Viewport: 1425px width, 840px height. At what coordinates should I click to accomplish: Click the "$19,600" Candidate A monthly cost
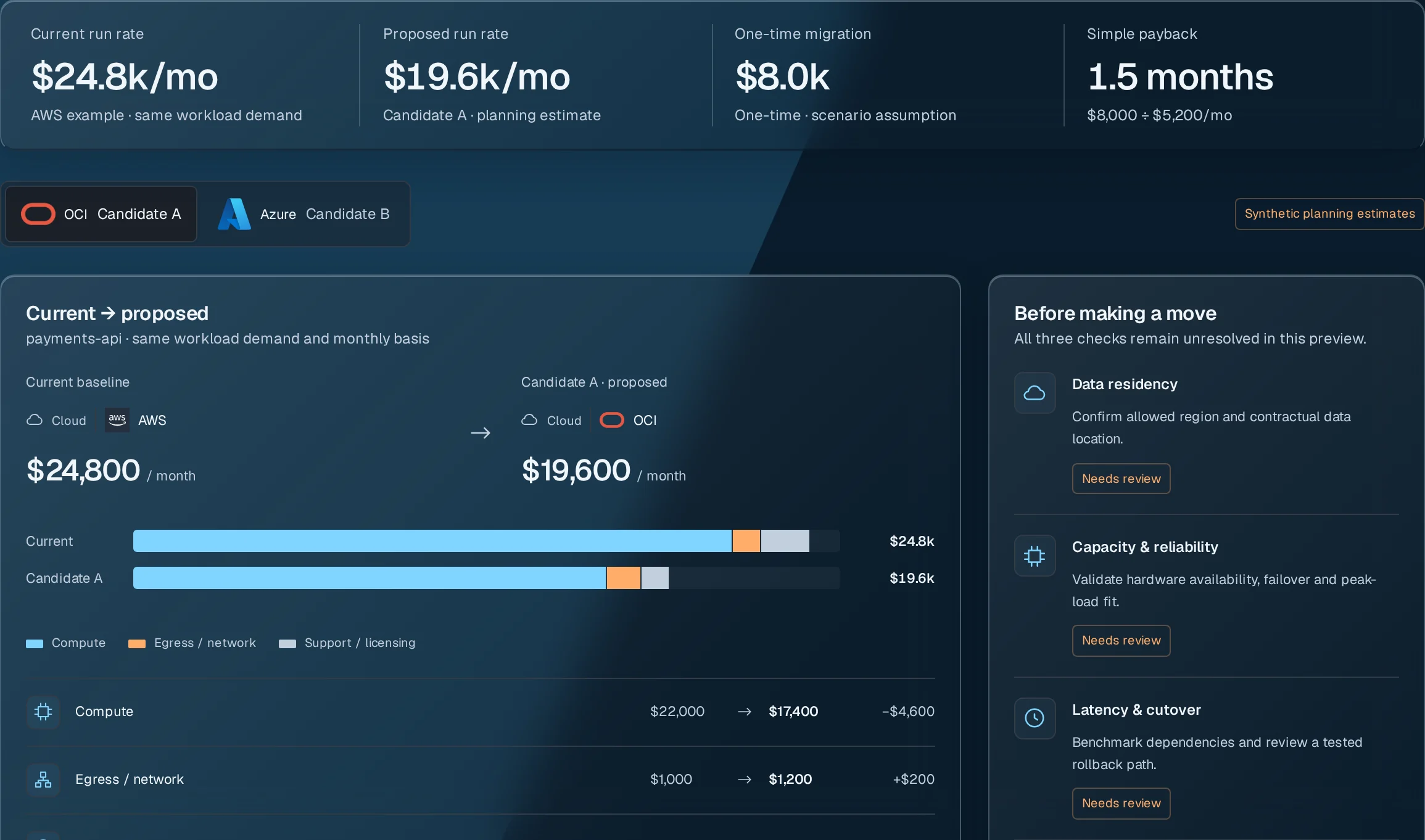[x=576, y=471]
